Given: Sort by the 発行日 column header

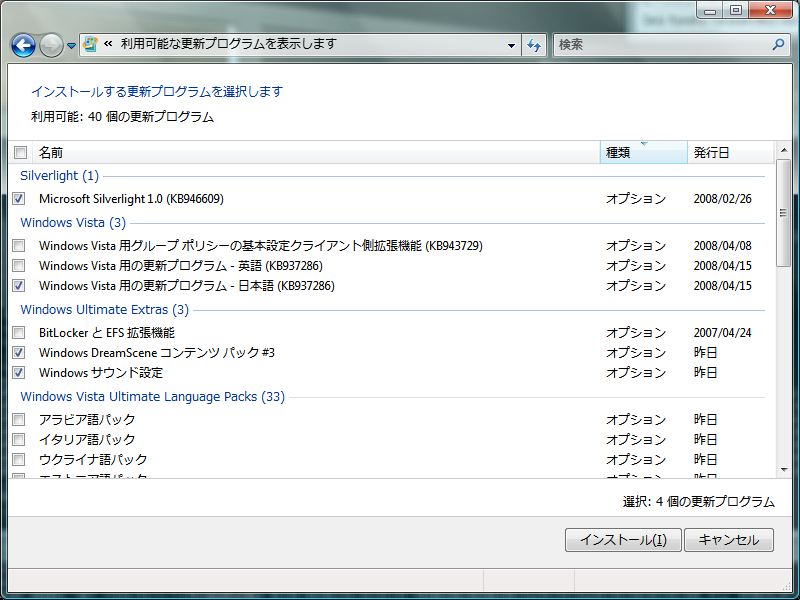Looking at the screenshot, I should (731, 152).
